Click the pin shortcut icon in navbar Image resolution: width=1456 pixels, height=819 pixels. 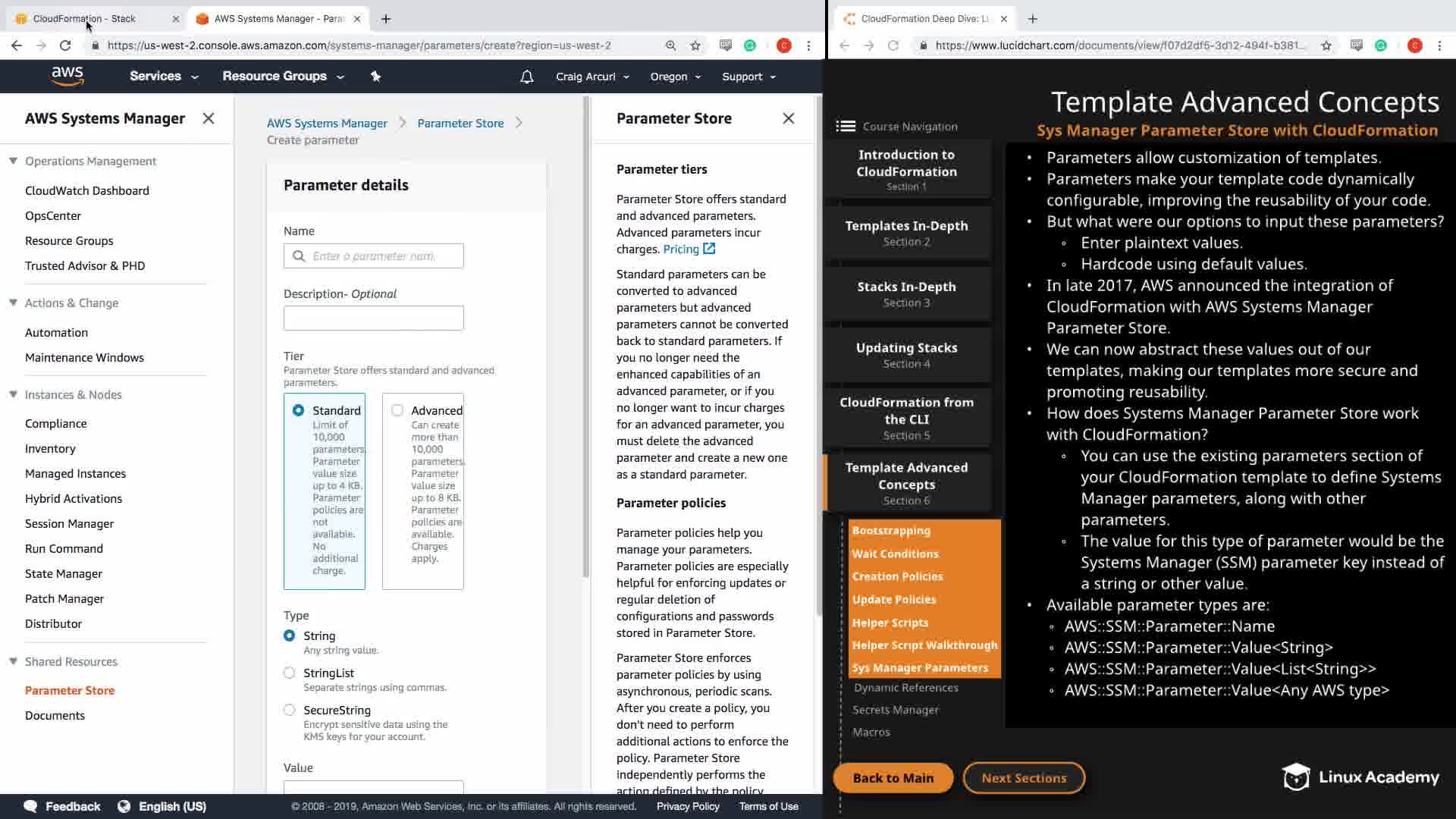375,76
